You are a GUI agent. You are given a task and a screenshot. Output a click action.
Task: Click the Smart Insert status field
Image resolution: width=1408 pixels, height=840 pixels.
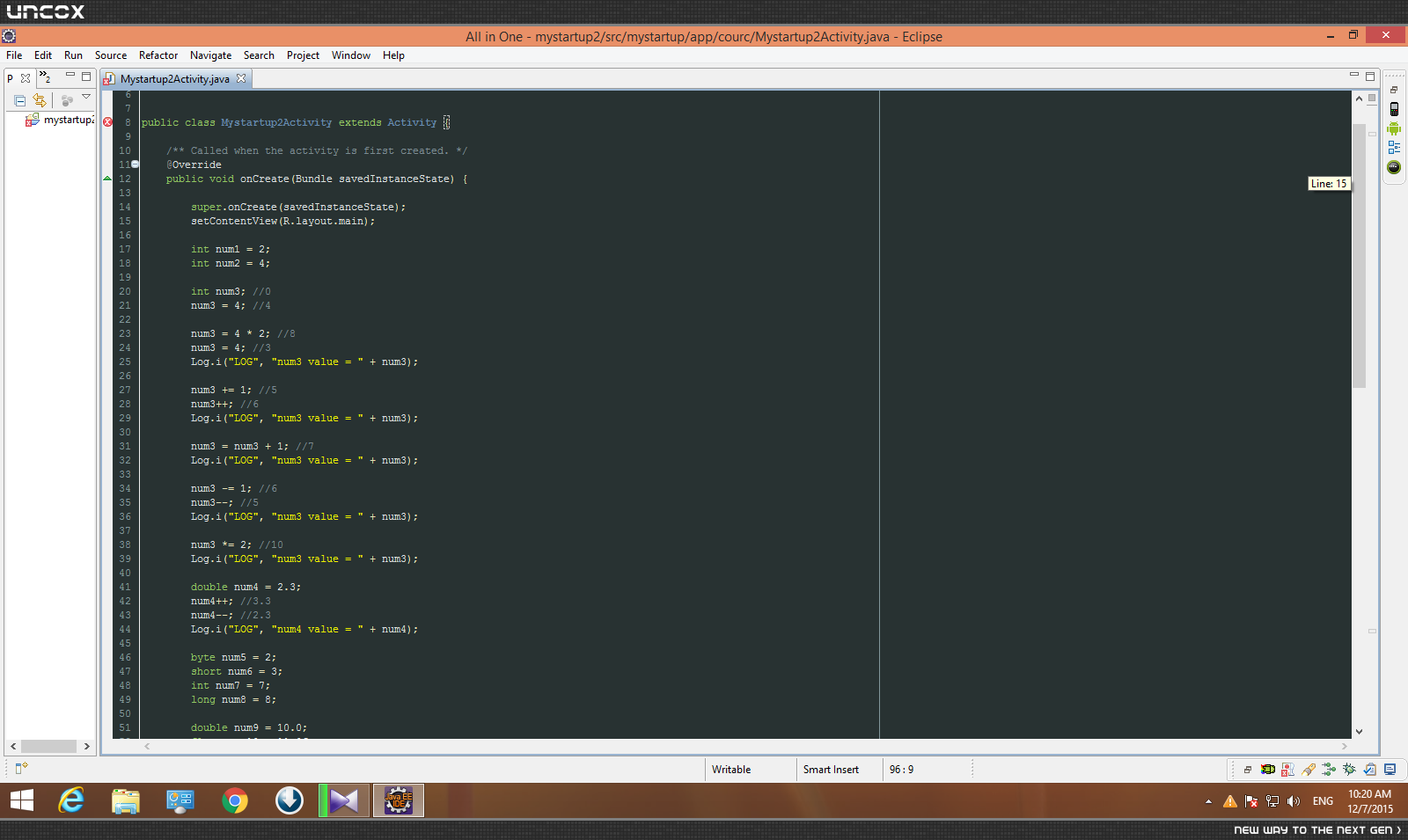coord(831,770)
